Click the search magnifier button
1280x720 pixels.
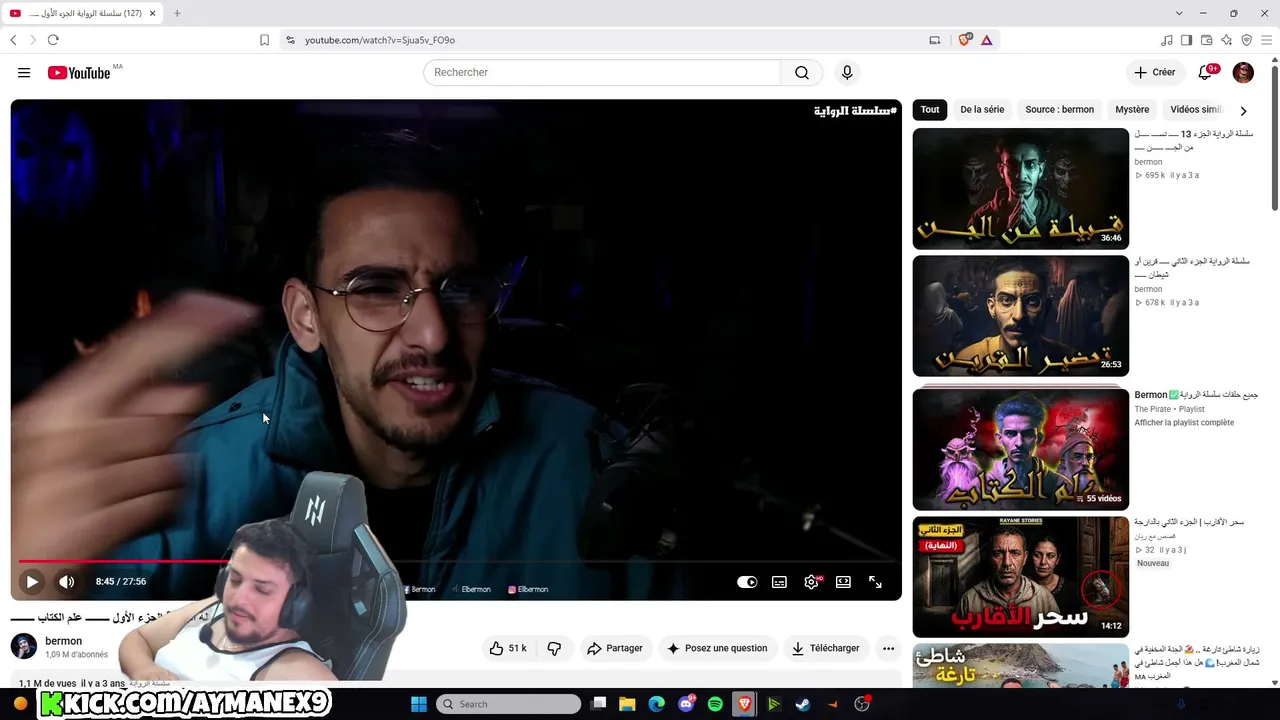pyautogui.click(x=802, y=73)
